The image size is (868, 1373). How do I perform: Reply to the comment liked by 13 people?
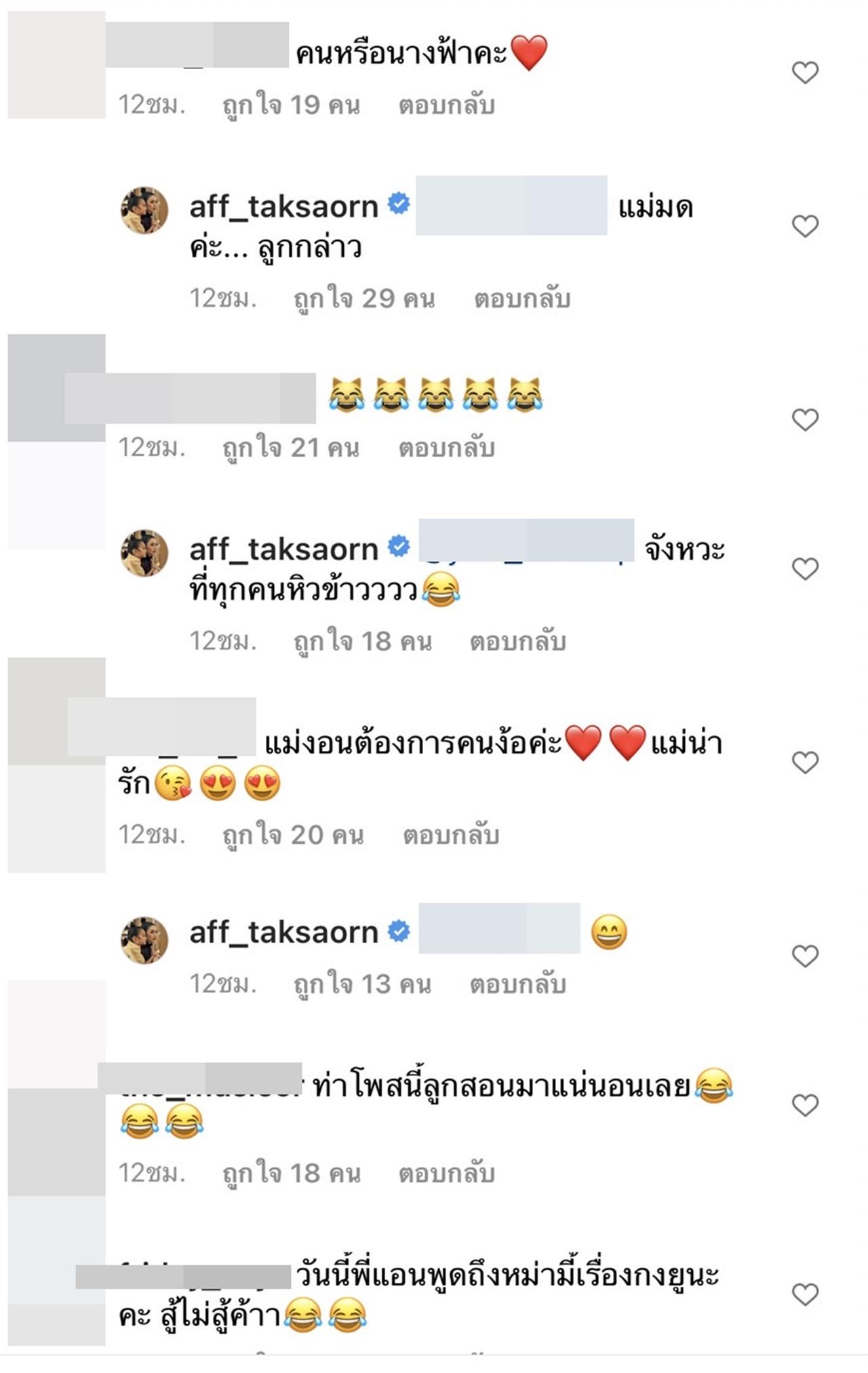pos(518,984)
